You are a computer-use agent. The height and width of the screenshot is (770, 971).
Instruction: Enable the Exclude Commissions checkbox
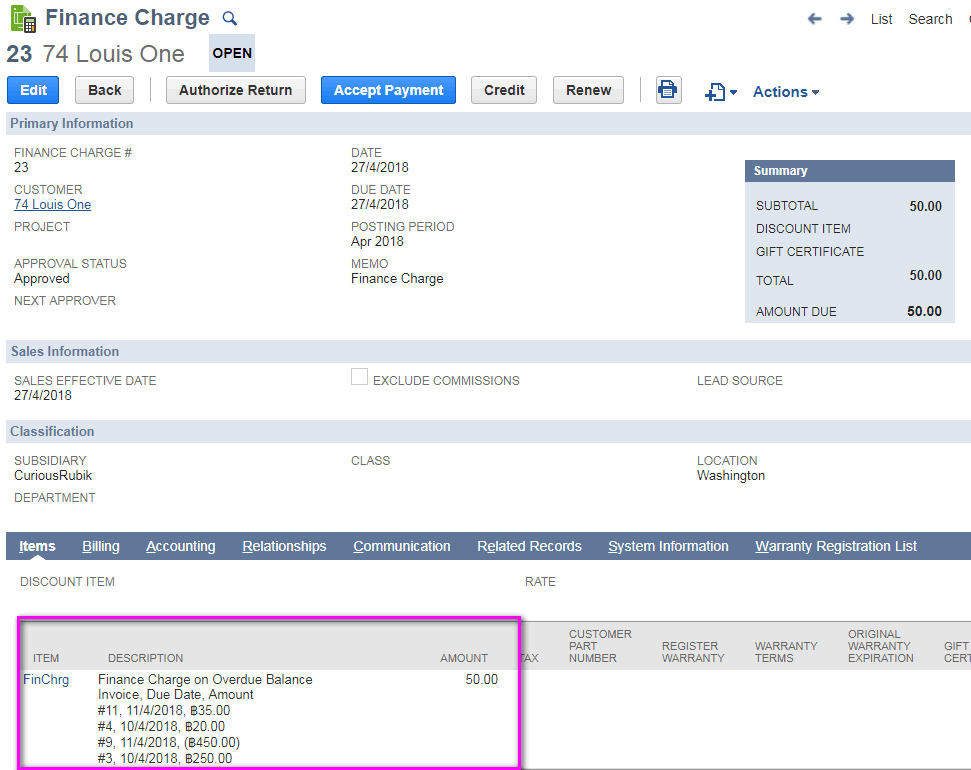(359, 376)
